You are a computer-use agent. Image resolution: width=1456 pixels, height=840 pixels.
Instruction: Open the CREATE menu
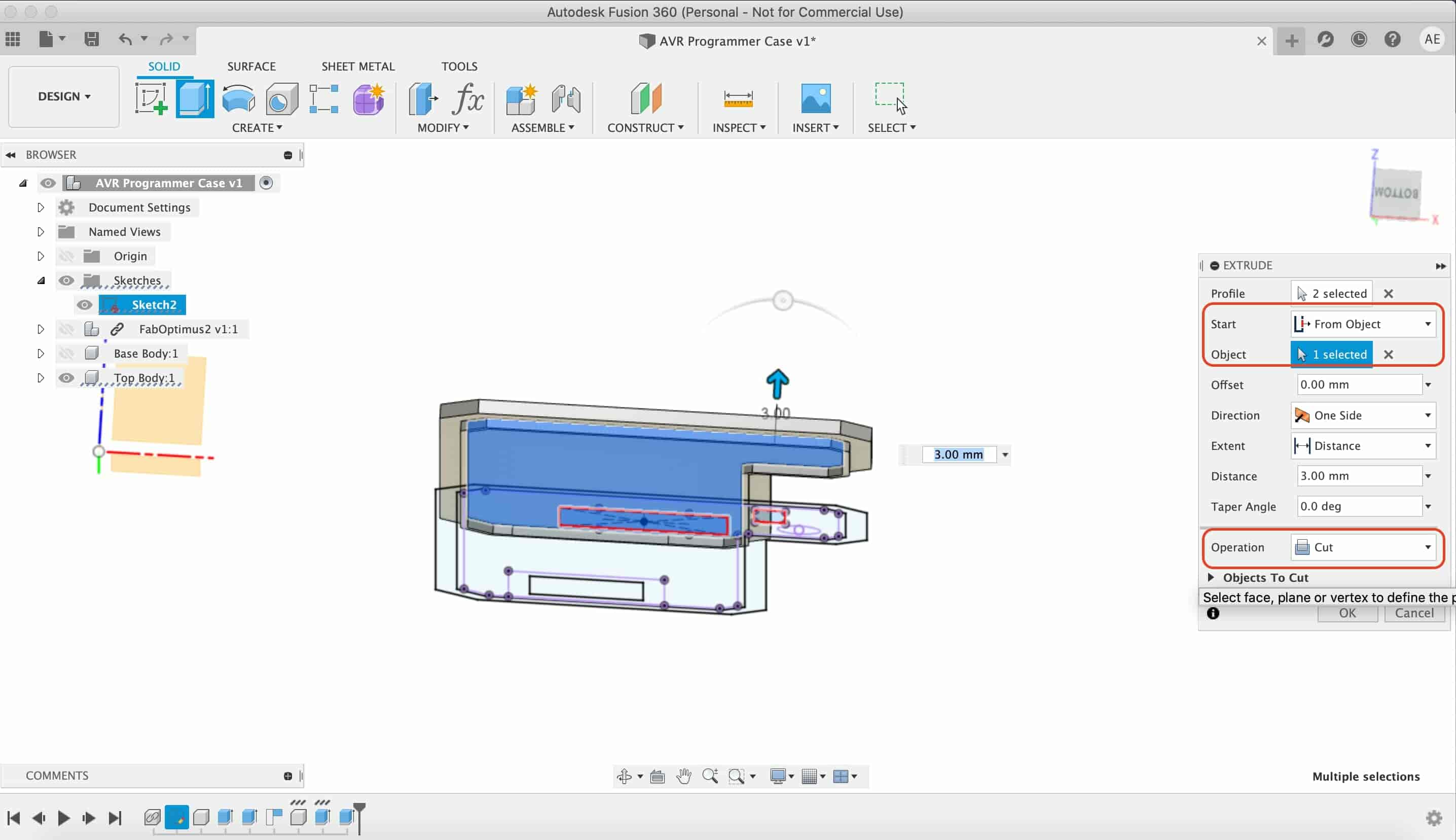[x=257, y=127]
